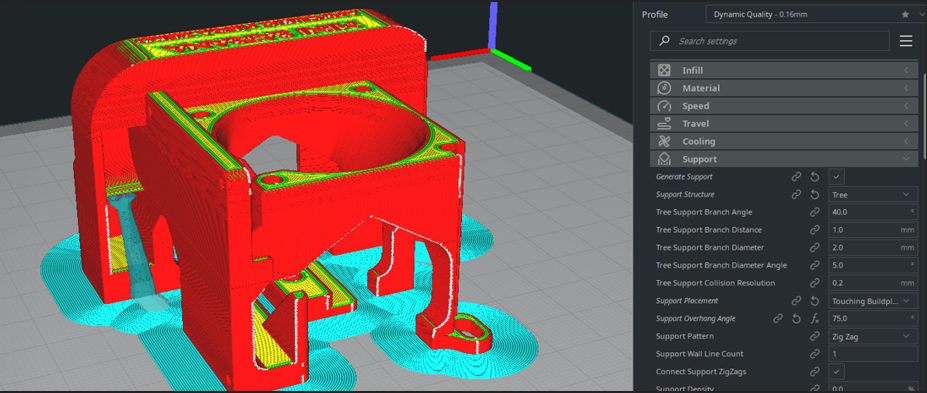927x393 pixels.
Task: Reset the Support Placement setting
Action: (x=815, y=301)
